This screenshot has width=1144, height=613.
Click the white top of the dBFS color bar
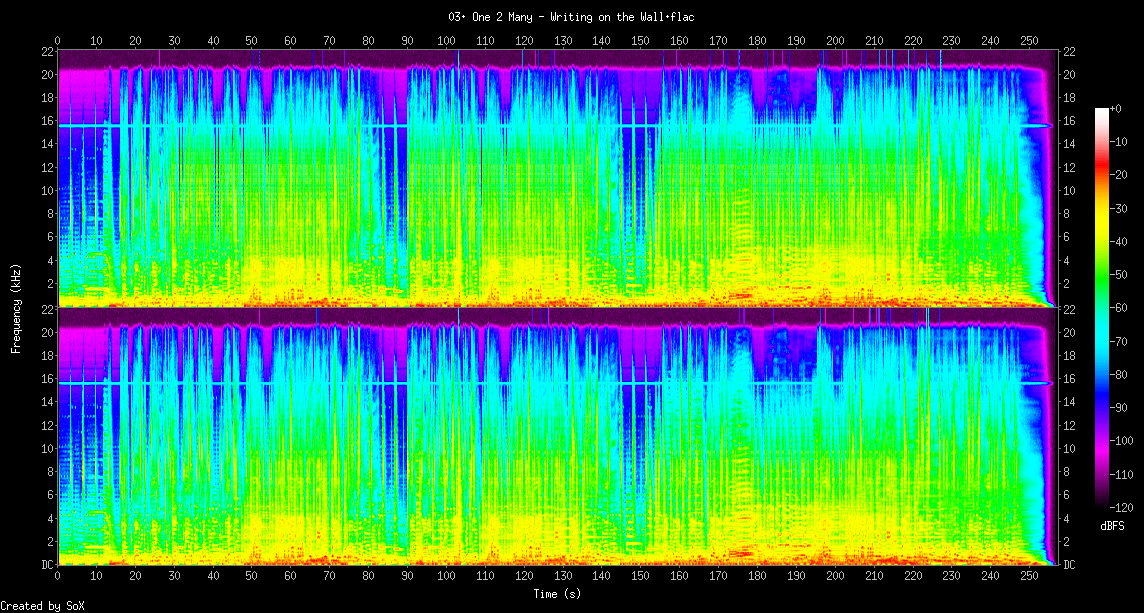click(1102, 110)
